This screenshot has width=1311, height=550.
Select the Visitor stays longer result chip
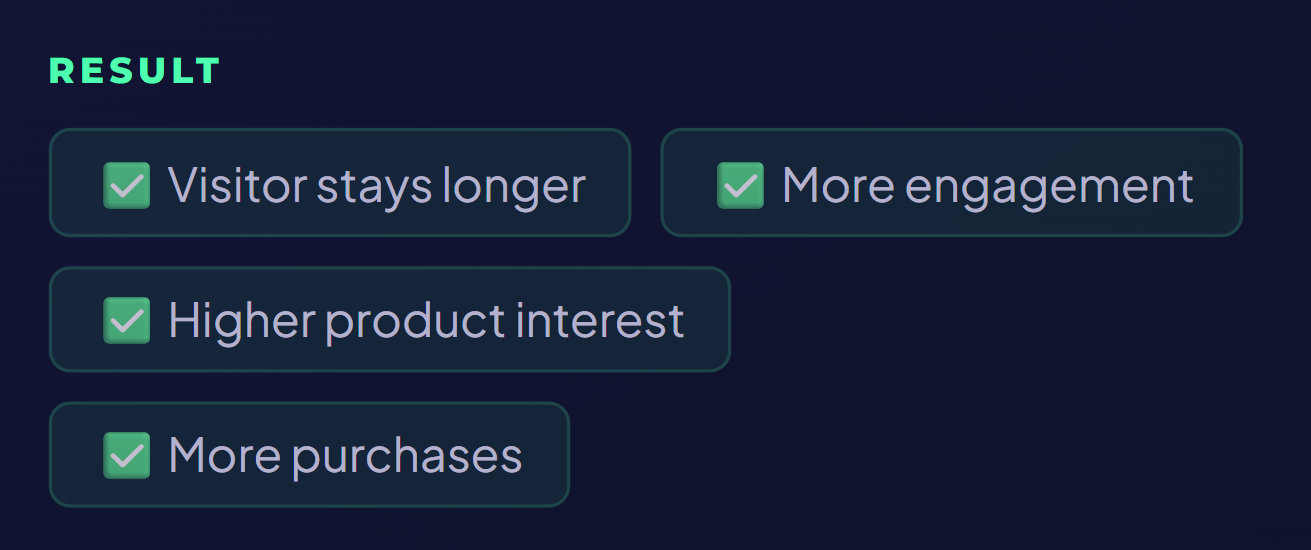coord(340,182)
